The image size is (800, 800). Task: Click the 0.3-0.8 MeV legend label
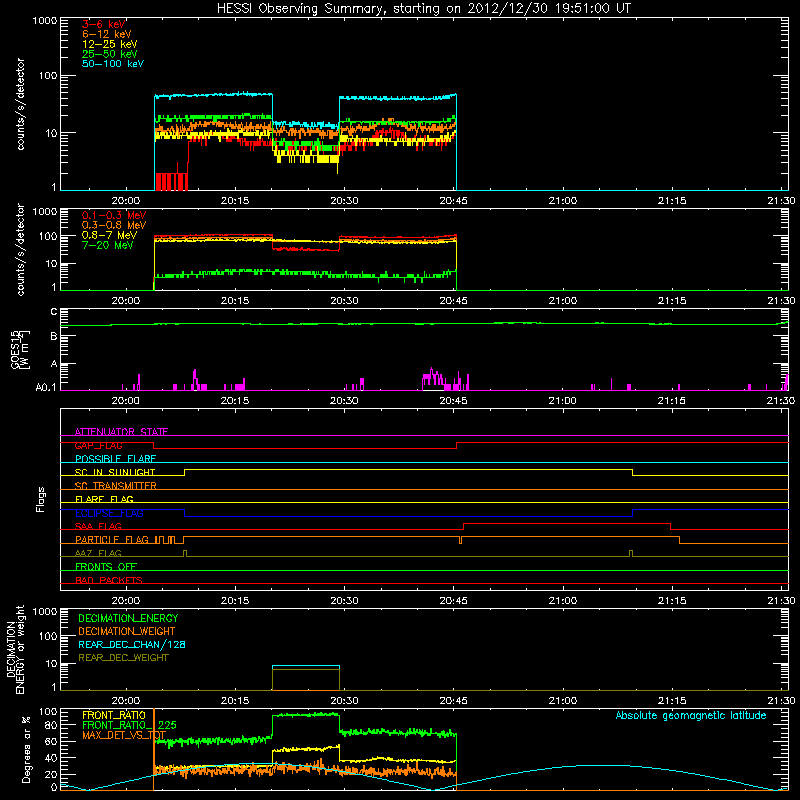coord(114,225)
